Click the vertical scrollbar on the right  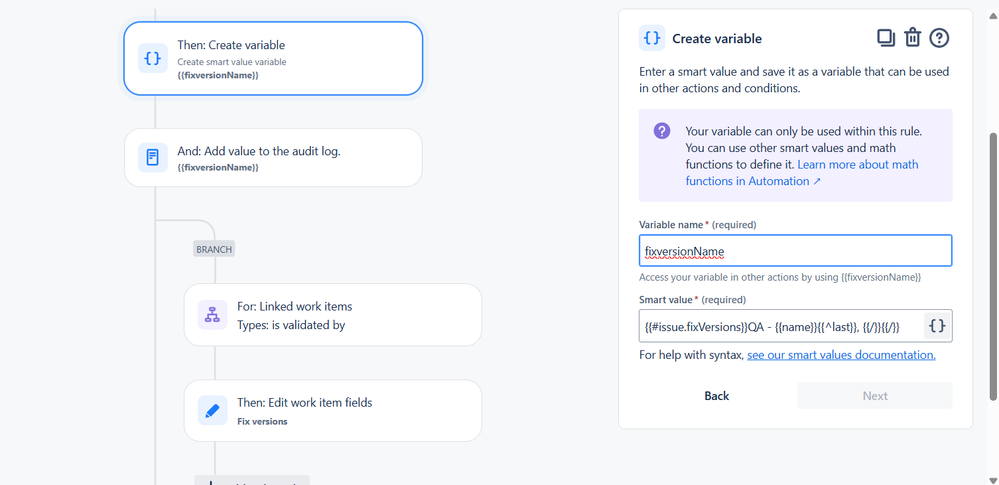pyautogui.click(x=993, y=267)
